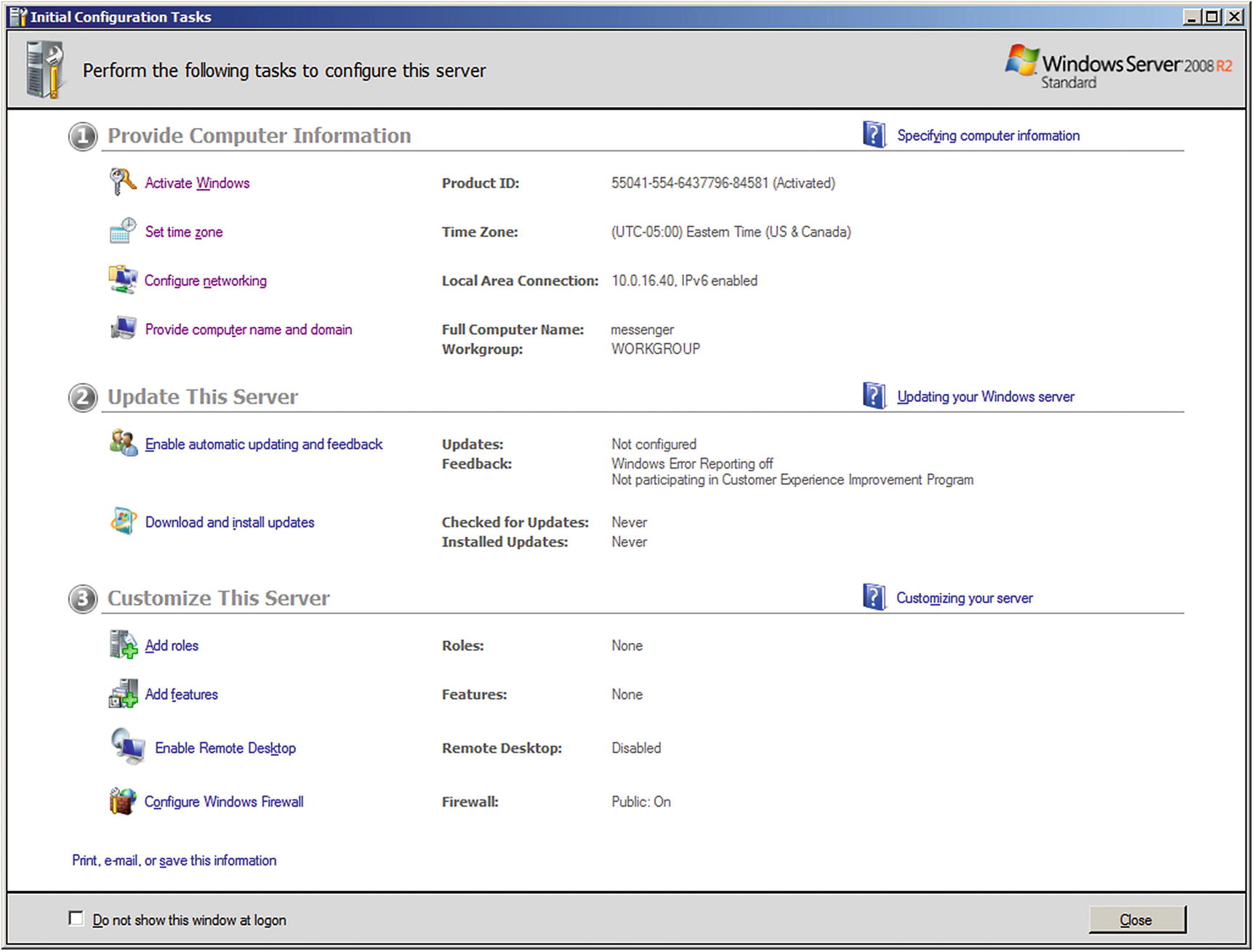
Task: Open the Enable Remote Desktop link
Action: coord(225,748)
